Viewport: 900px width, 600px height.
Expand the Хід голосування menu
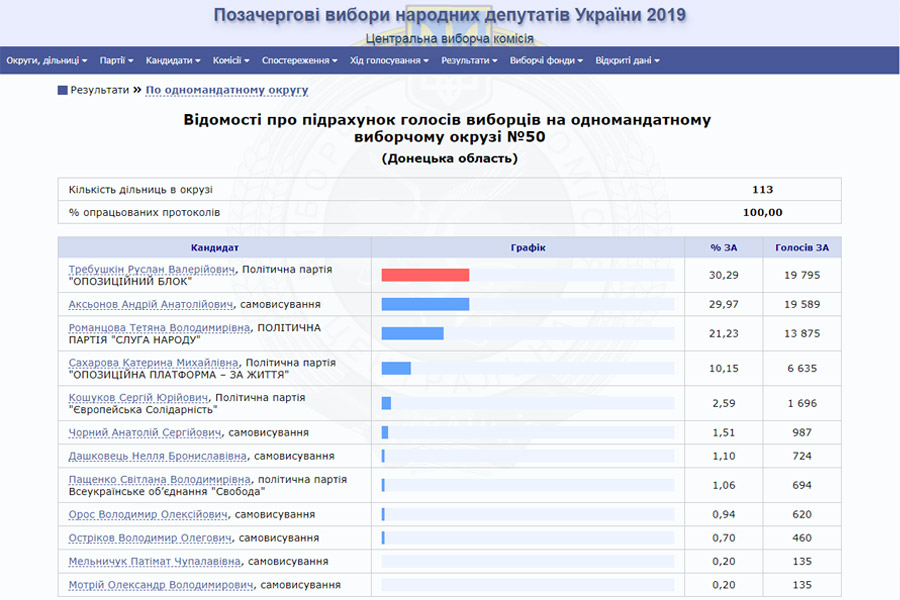(x=389, y=60)
